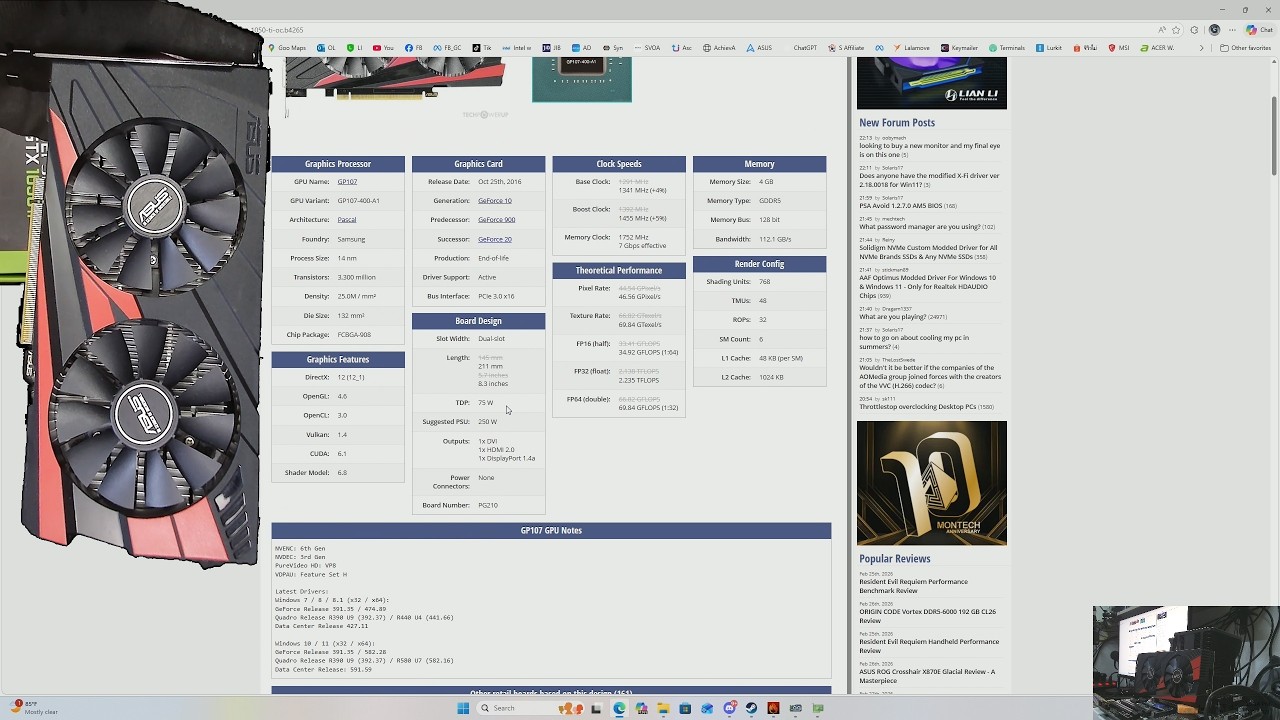Open Microsoft Store from the taskbar

coord(685,708)
